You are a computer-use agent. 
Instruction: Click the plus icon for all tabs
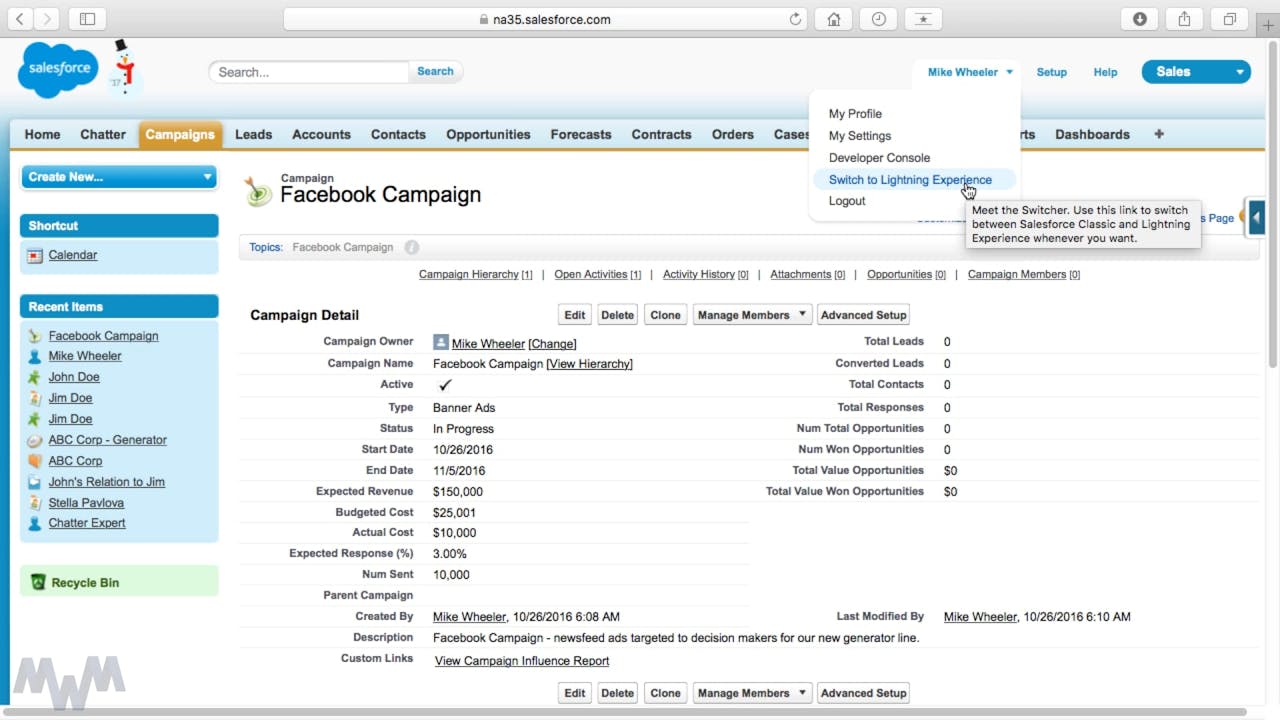1159,134
